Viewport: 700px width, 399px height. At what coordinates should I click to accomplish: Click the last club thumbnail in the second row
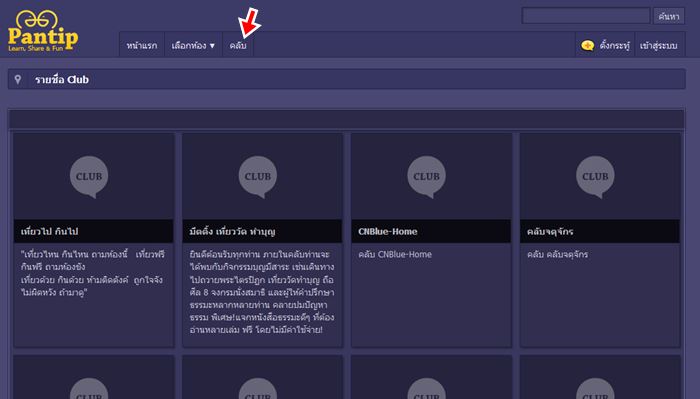600,377
